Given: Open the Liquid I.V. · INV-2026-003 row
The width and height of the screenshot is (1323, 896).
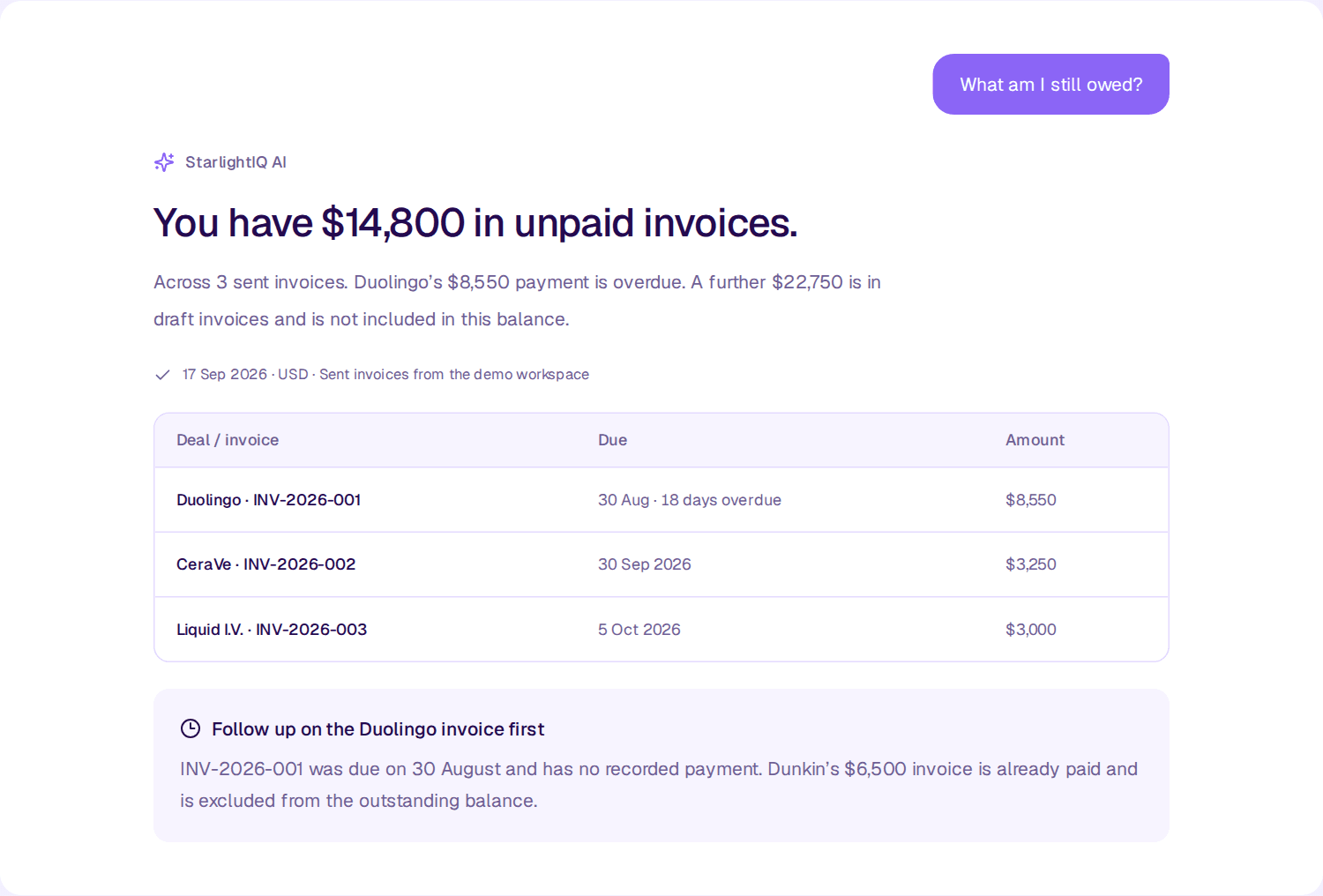Looking at the screenshot, I should tap(661, 630).
